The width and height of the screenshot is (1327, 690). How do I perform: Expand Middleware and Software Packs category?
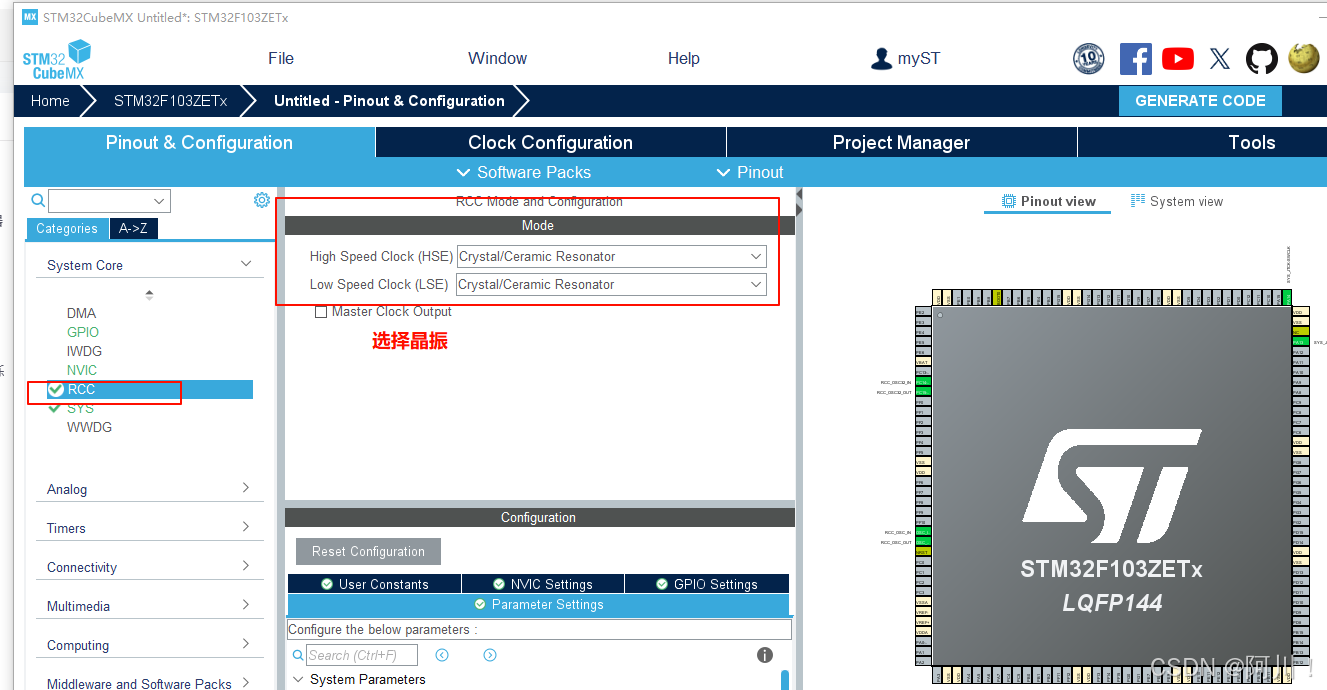(246, 683)
